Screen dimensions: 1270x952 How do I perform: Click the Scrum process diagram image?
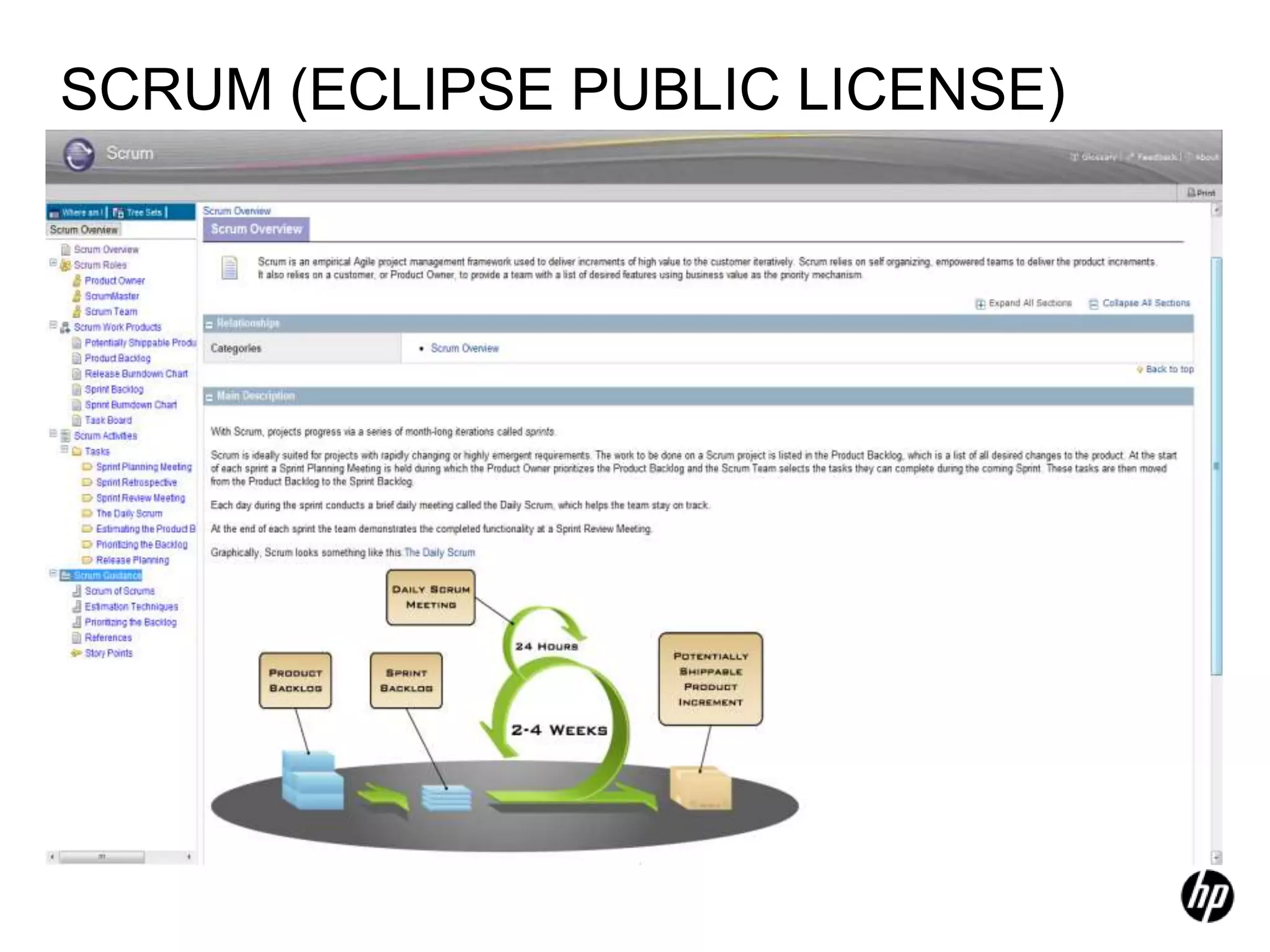[x=505, y=710]
